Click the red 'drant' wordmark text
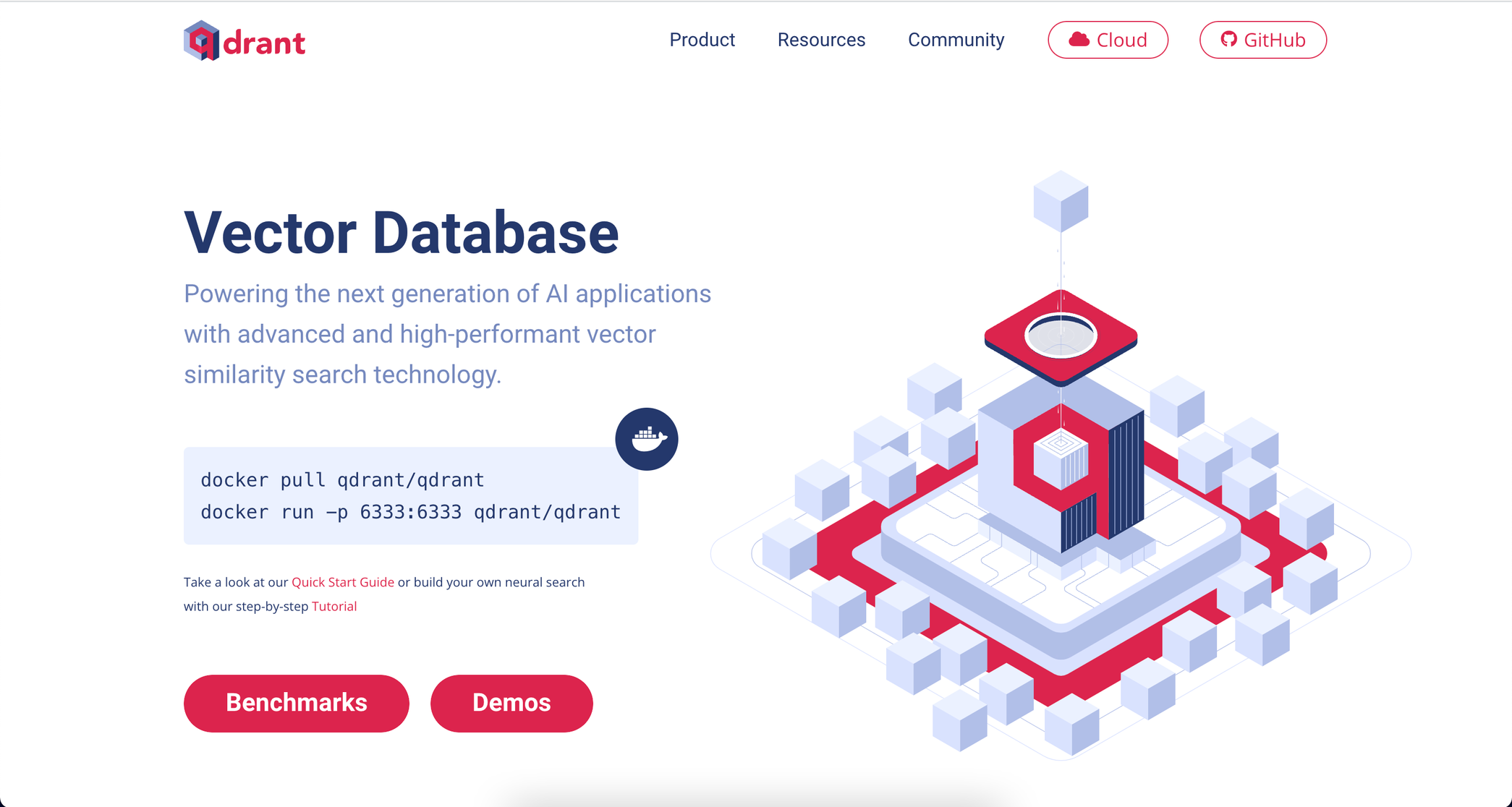The width and height of the screenshot is (1512, 807). [265, 43]
